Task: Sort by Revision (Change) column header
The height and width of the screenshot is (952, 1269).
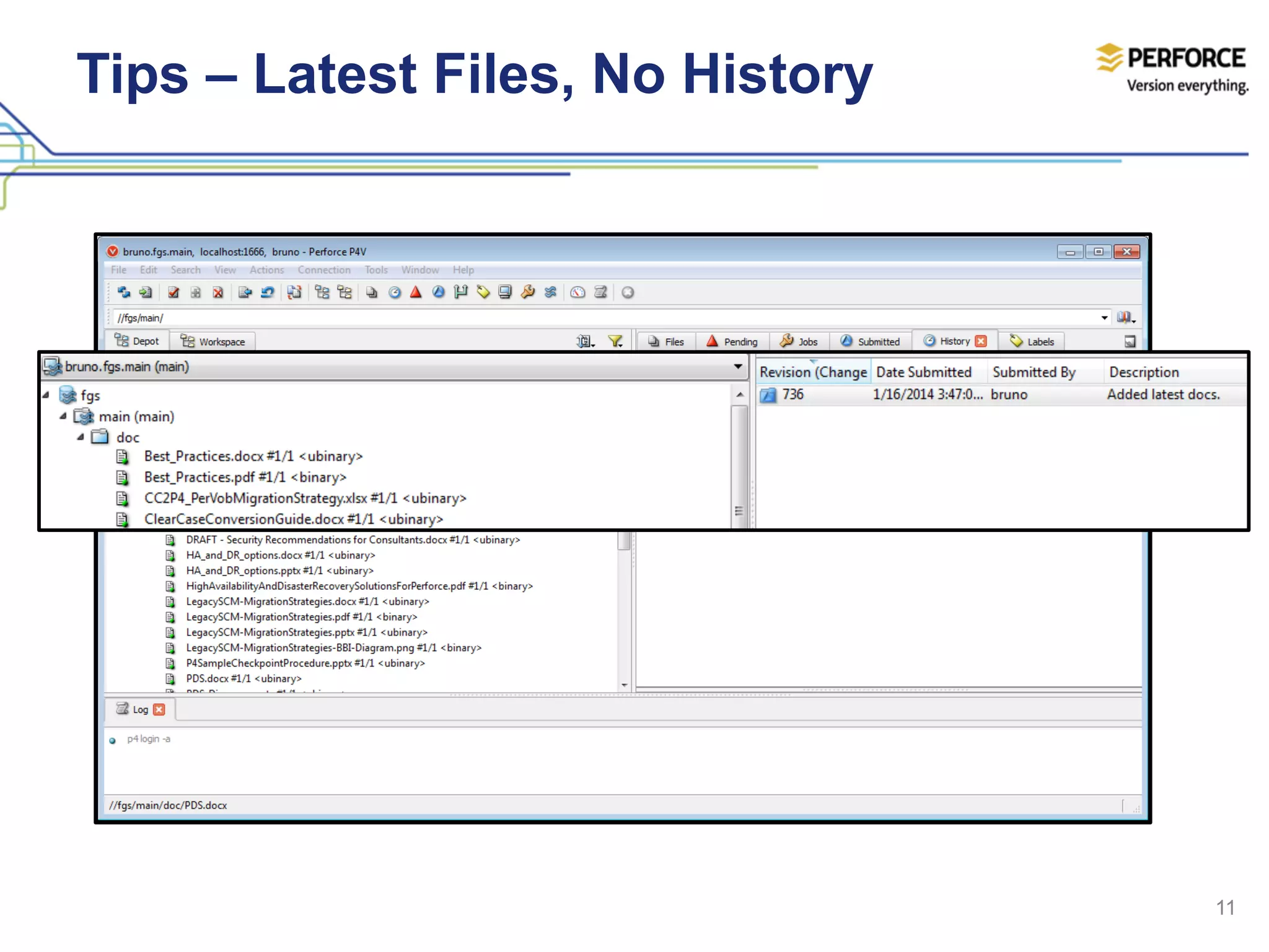Action: (x=813, y=372)
